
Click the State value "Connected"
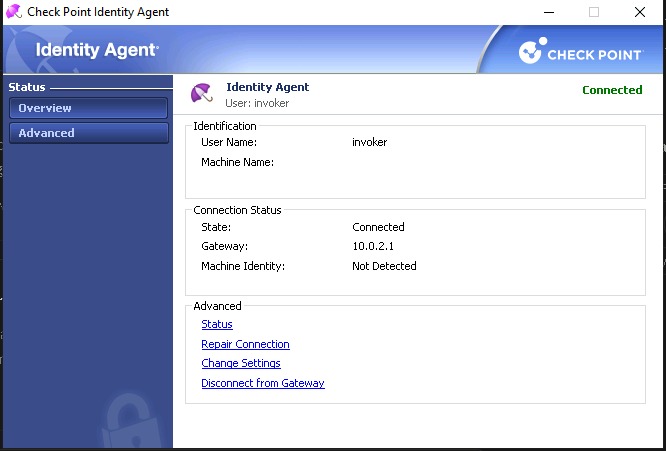[x=378, y=227]
